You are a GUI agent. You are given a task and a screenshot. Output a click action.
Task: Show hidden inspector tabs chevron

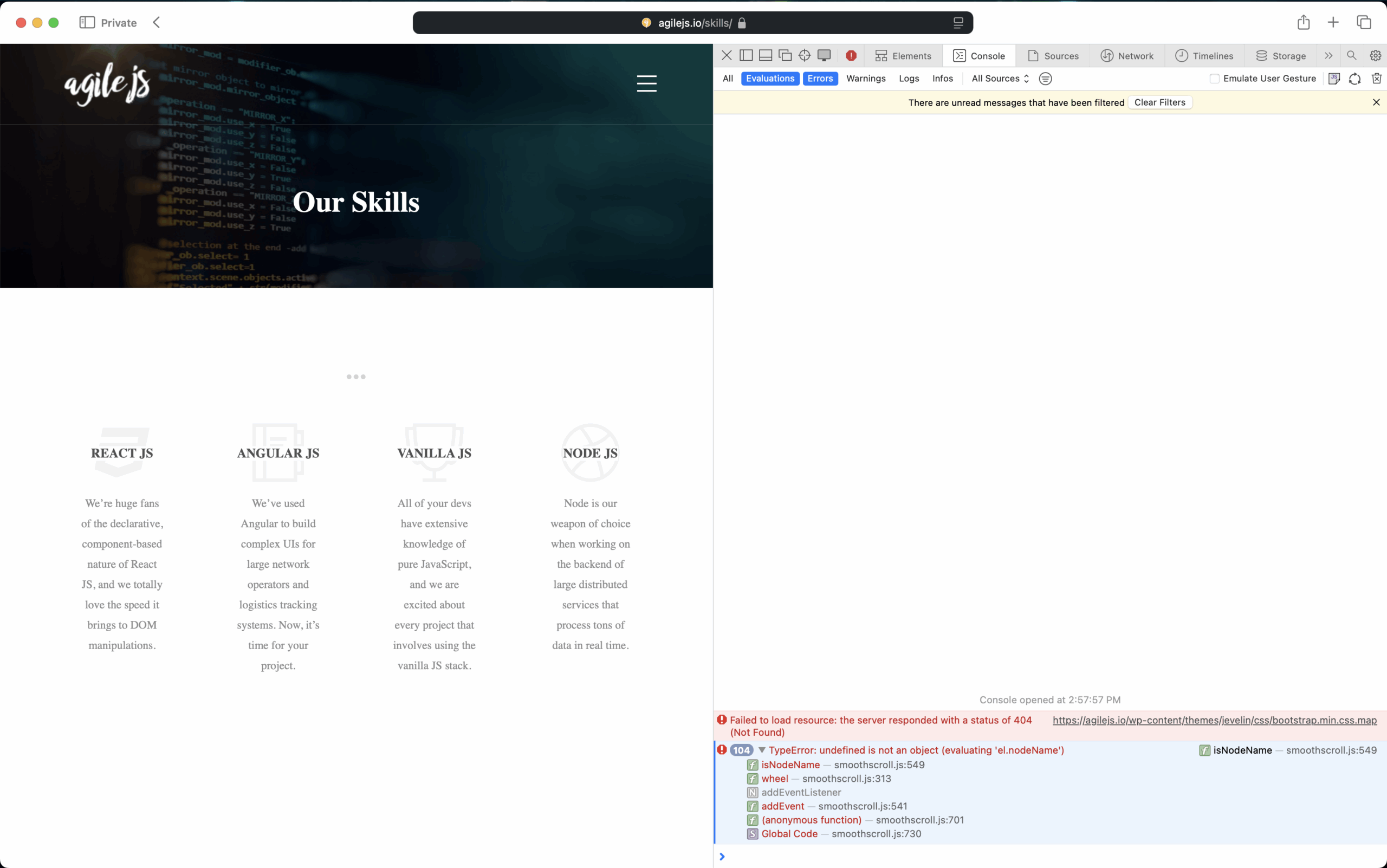coord(1328,56)
